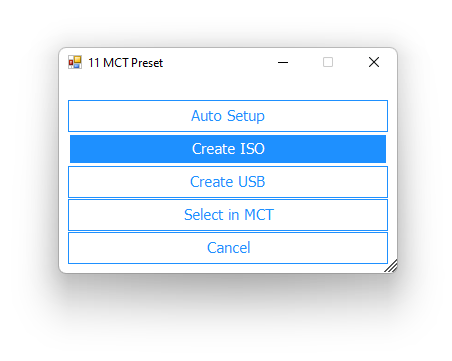Choose the Auto Setup option

click(x=228, y=116)
